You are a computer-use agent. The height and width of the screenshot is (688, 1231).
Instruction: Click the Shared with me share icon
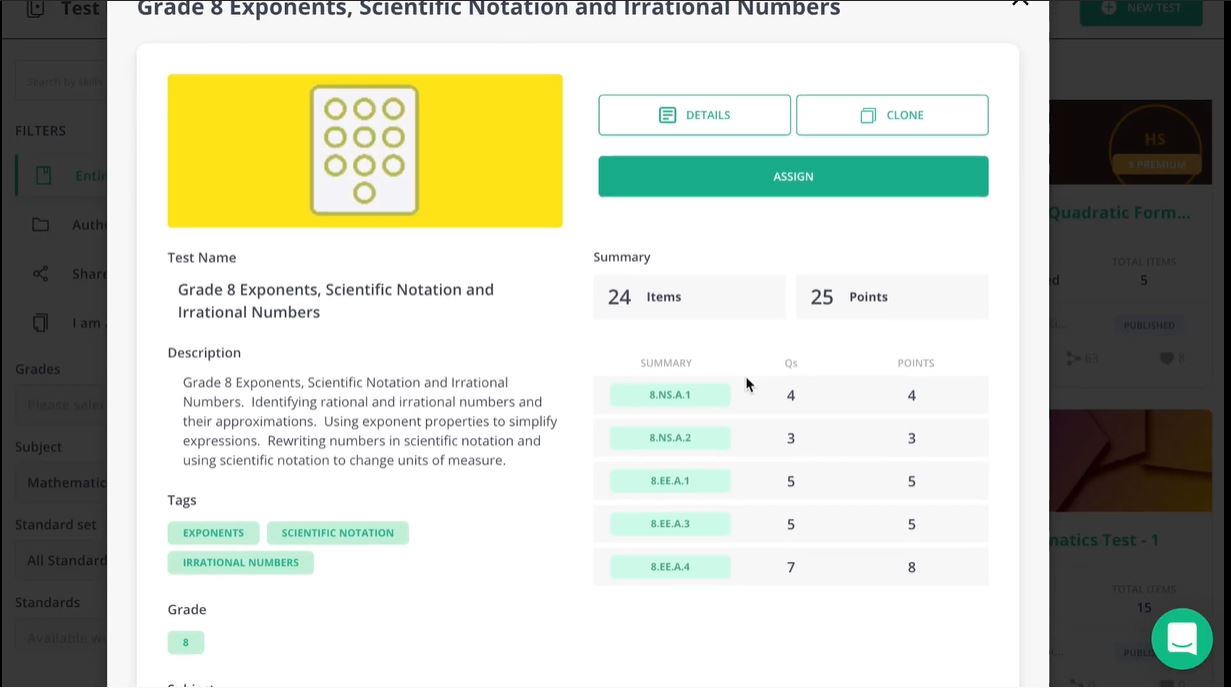coord(40,274)
